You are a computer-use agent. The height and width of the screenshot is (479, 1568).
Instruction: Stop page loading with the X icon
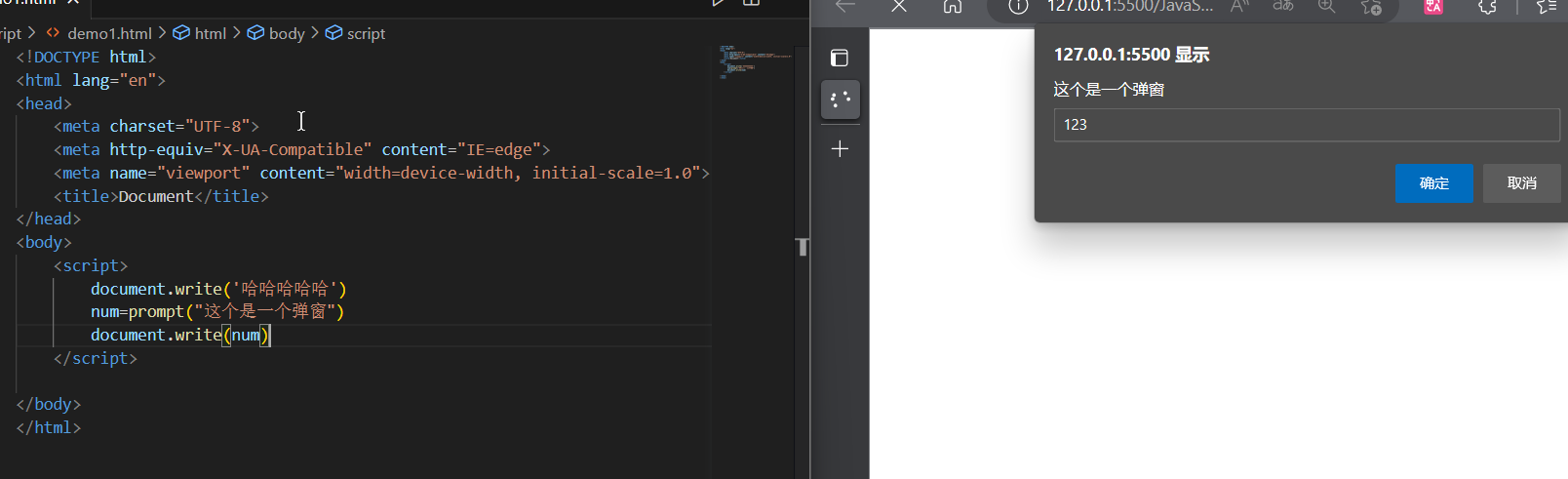(x=899, y=7)
